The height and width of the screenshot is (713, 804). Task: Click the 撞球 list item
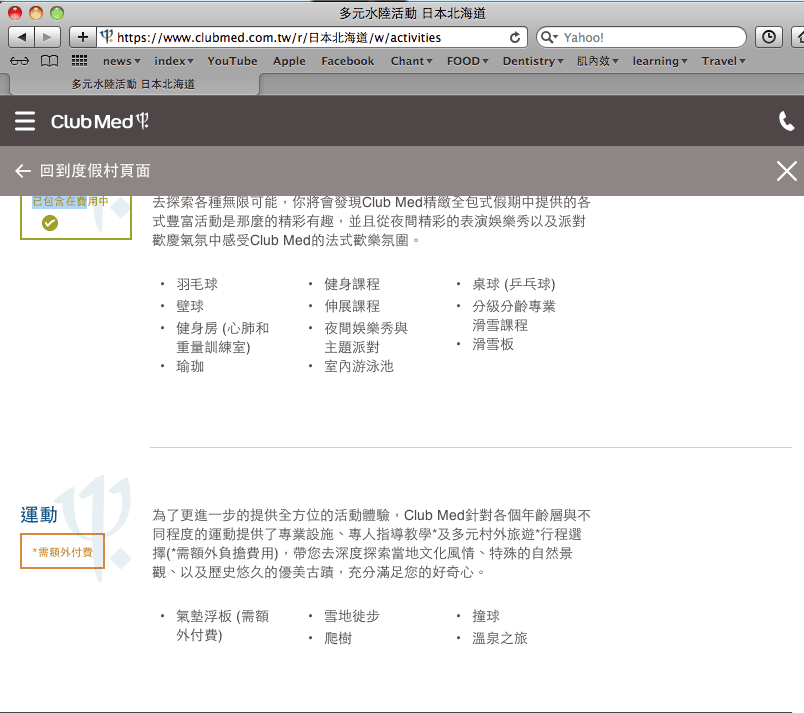(486, 616)
